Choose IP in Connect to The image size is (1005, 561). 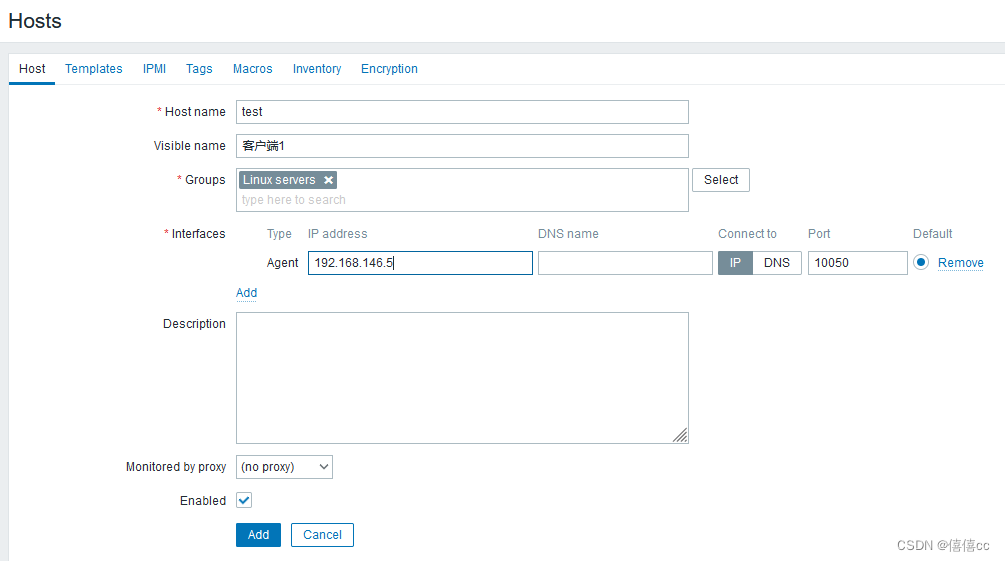735,263
